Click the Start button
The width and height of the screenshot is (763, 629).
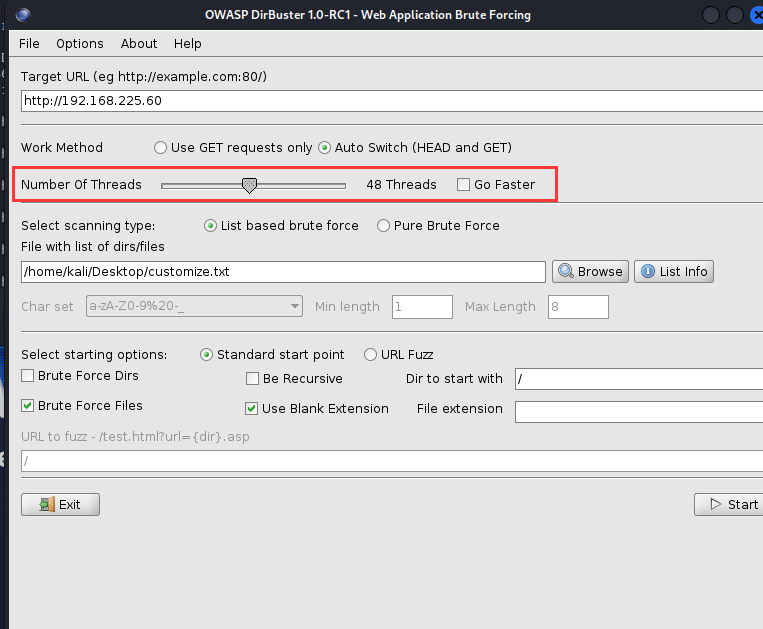coord(728,504)
